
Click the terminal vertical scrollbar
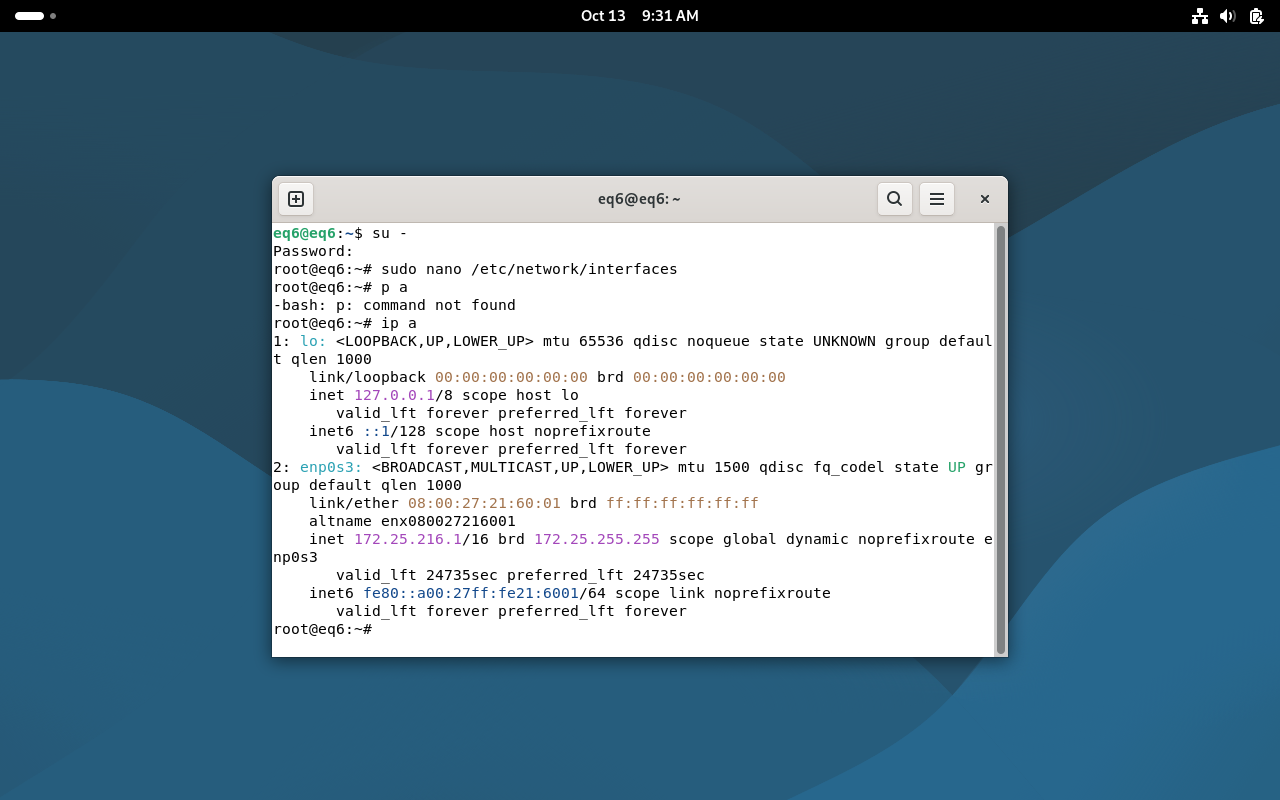(x=1000, y=440)
